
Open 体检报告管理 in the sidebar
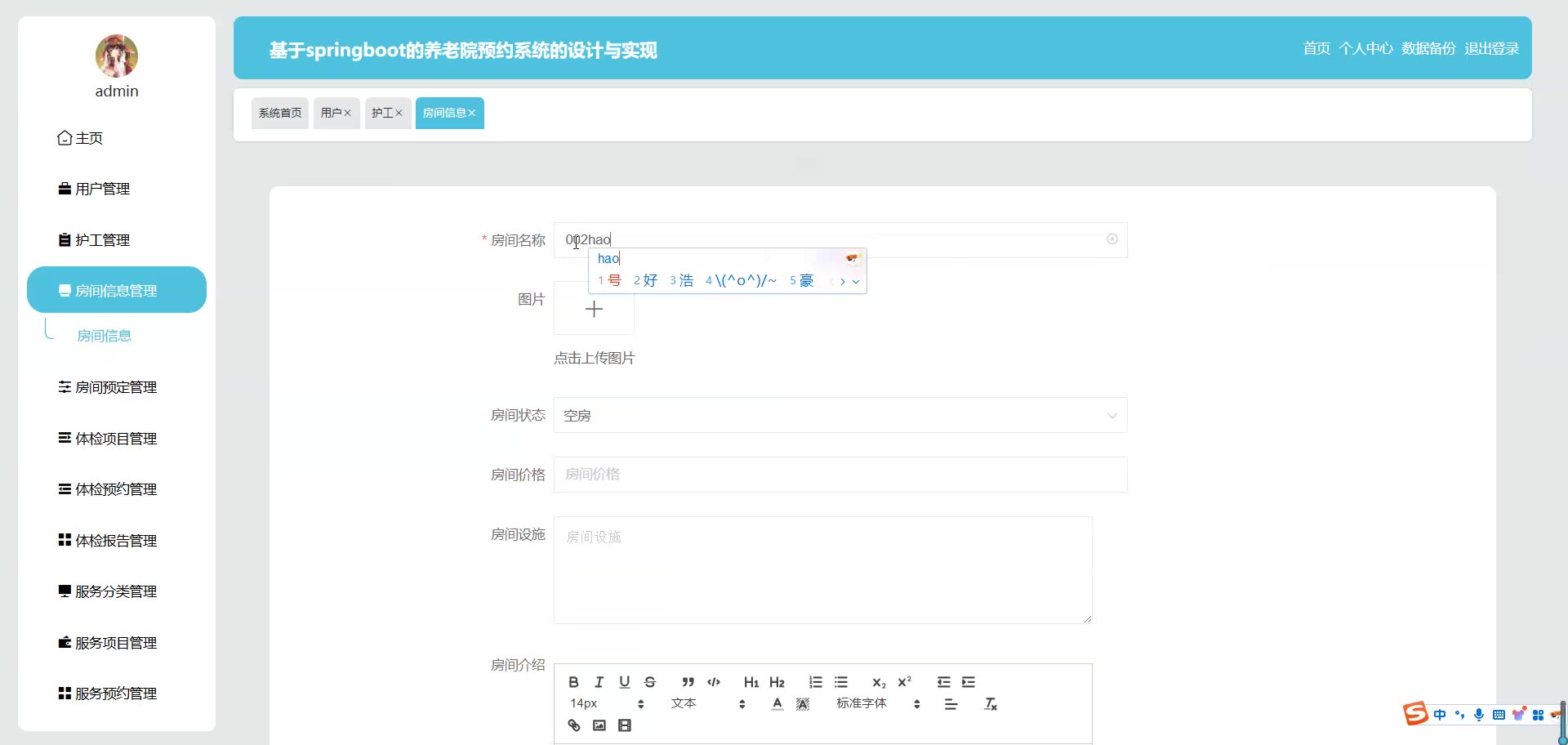pyautogui.click(x=117, y=541)
